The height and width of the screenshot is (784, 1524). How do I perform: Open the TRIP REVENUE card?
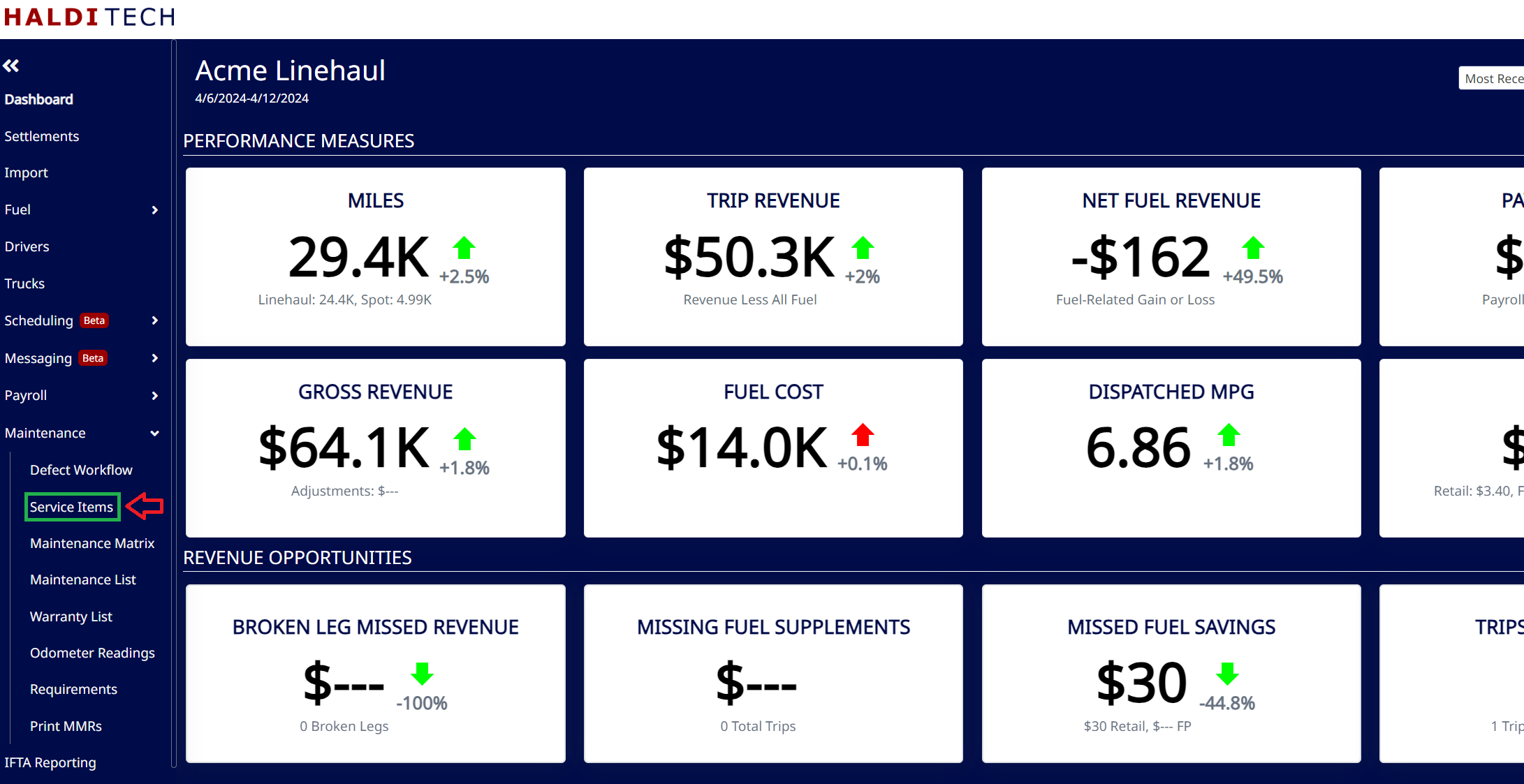(773, 256)
